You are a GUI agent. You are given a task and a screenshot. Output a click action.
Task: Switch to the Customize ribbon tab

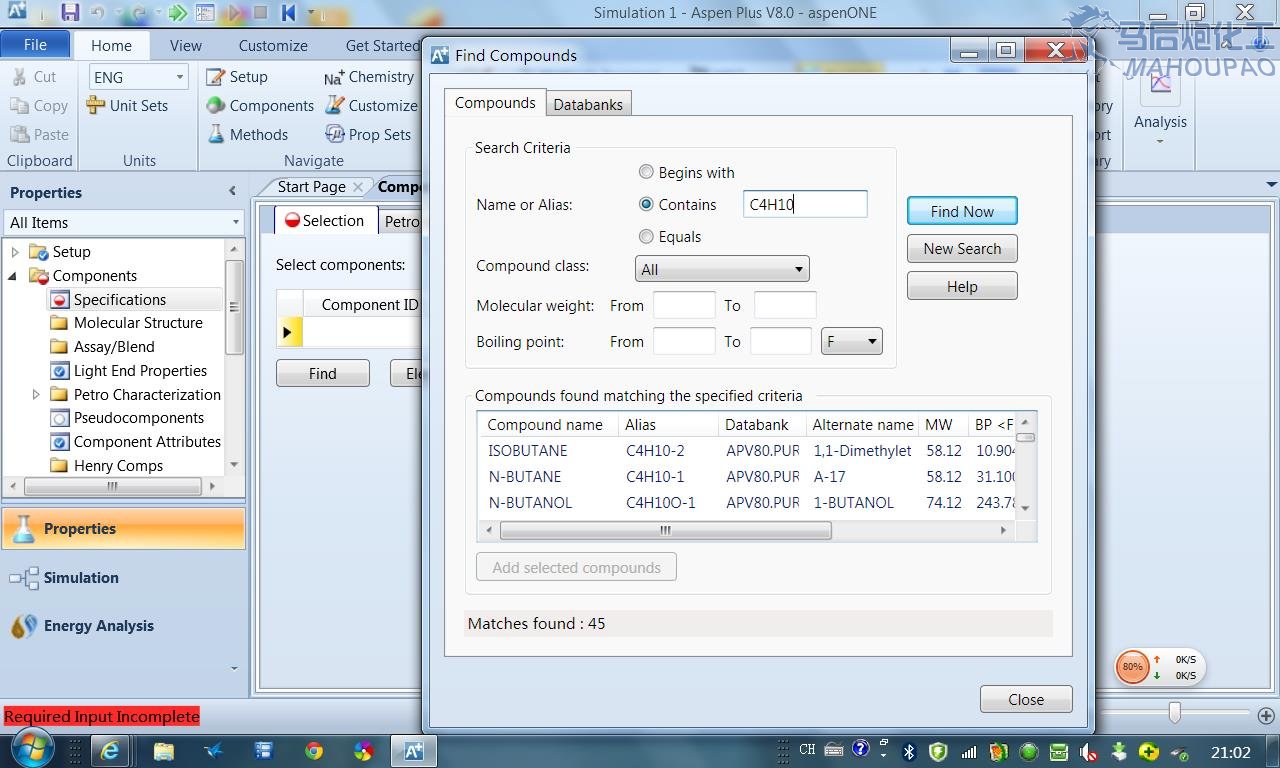click(x=273, y=45)
